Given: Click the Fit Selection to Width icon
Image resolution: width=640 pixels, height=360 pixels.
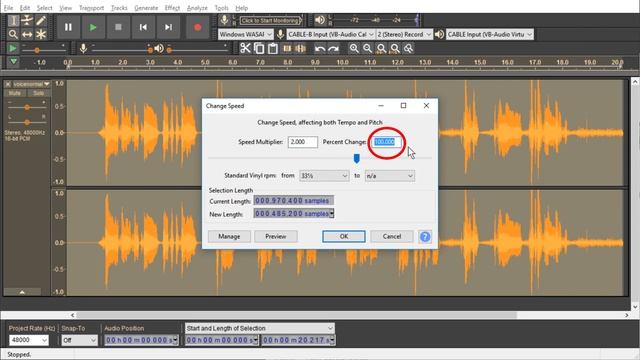Looking at the screenshot, I should tap(381, 49).
